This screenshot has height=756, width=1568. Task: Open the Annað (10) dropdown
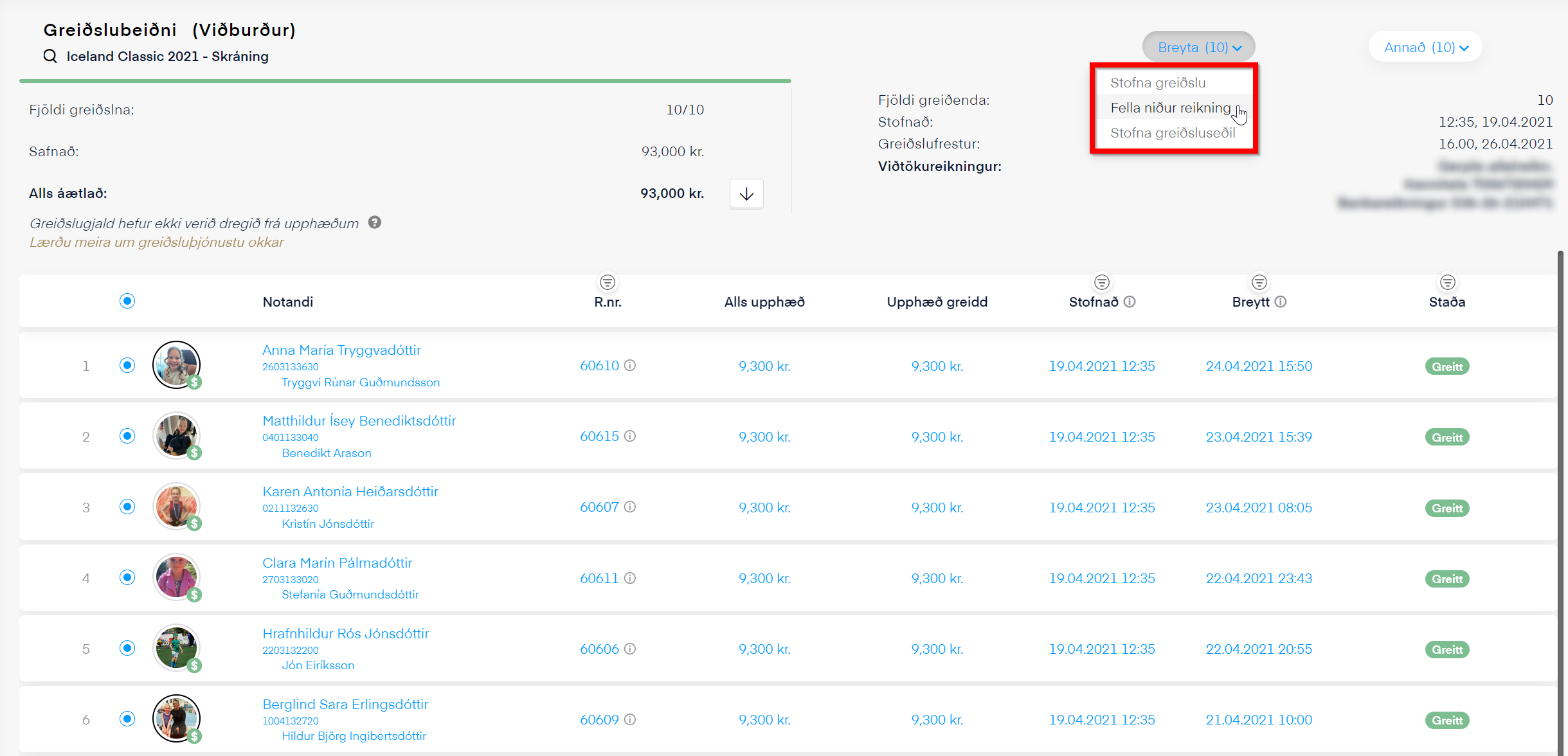(1425, 47)
